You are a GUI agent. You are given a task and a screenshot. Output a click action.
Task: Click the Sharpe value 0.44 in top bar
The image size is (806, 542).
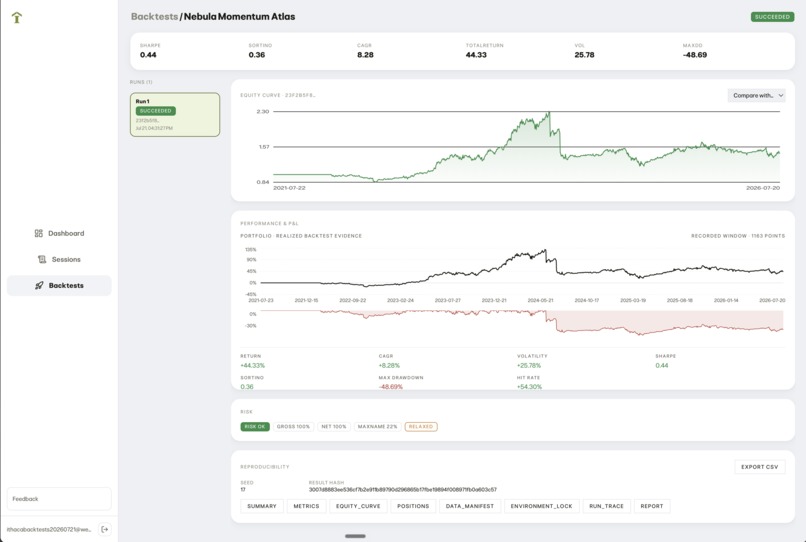coord(148,55)
